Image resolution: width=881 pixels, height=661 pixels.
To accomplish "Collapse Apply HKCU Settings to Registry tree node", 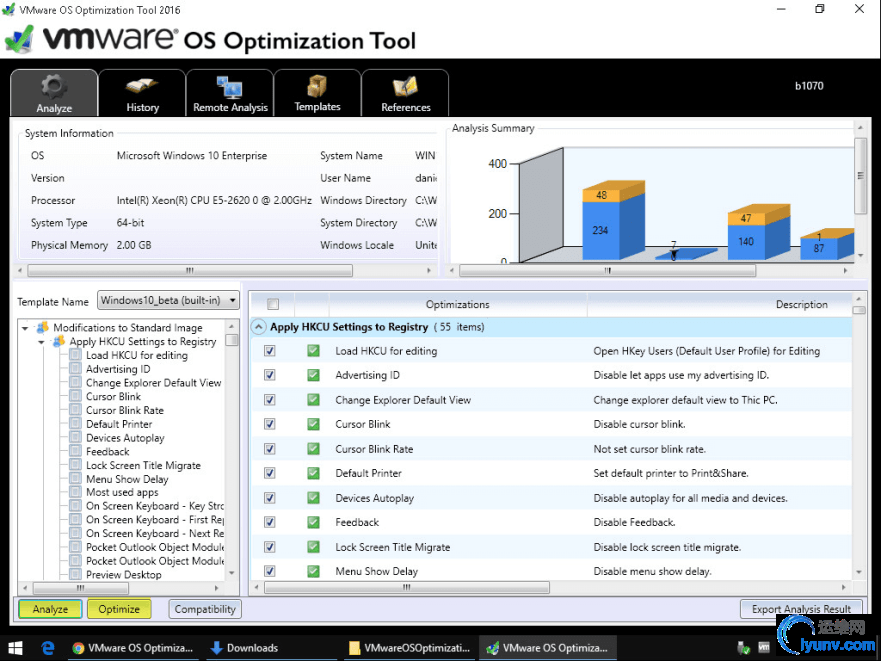I will click(x=41, y=342).
